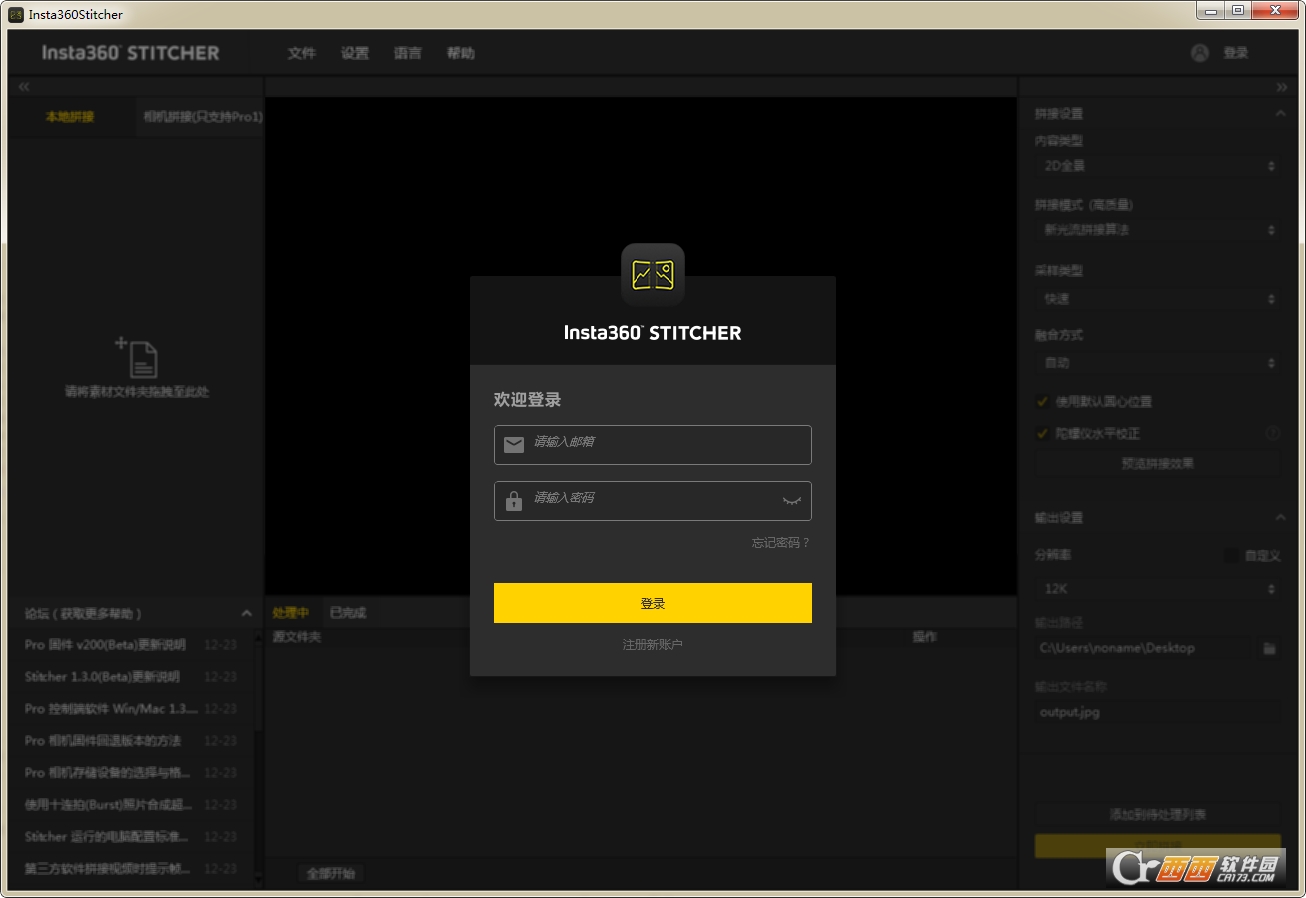1306x898 pixels.
Task: Click the Insta360 STITCHER header logo
Action: point(130,53)
